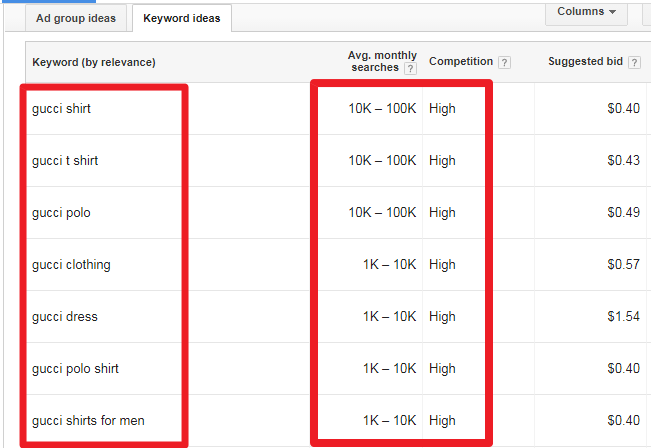
Task: Click High competition in gucci t shirt row
Action: click(442, 161)
